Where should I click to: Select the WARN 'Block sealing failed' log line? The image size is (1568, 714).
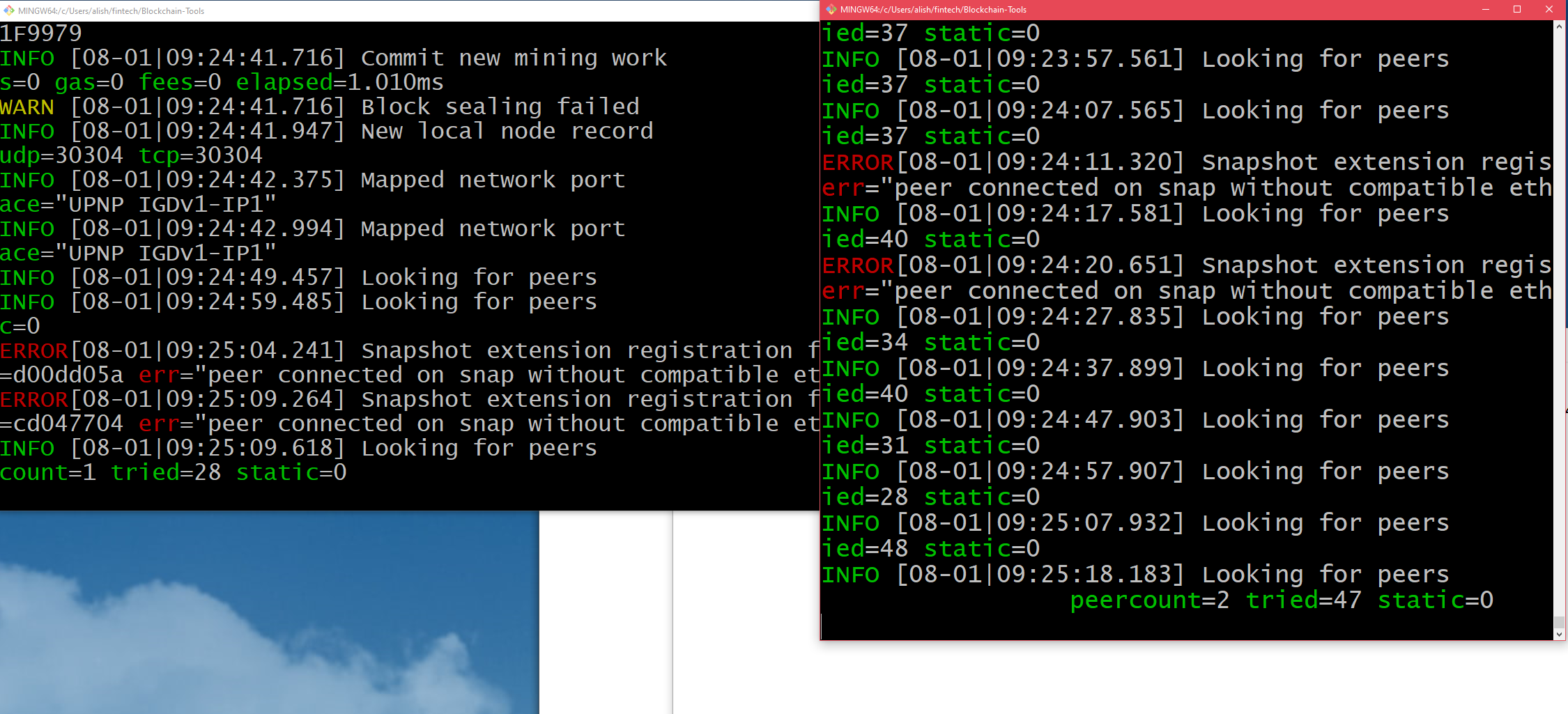320,106
